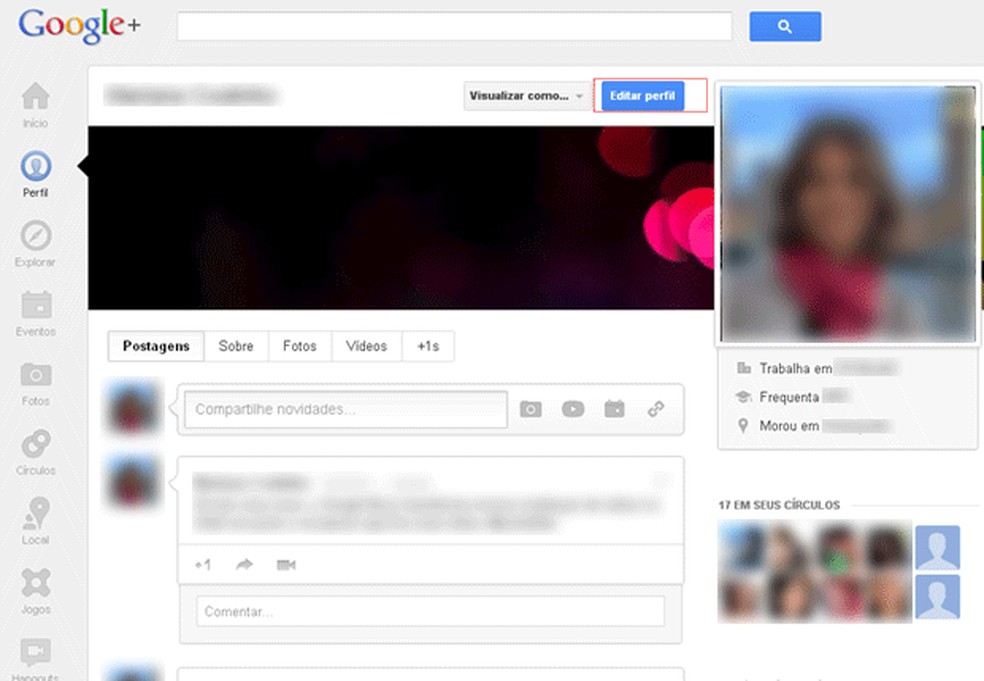Click the Google+ logo

[79, 26]
